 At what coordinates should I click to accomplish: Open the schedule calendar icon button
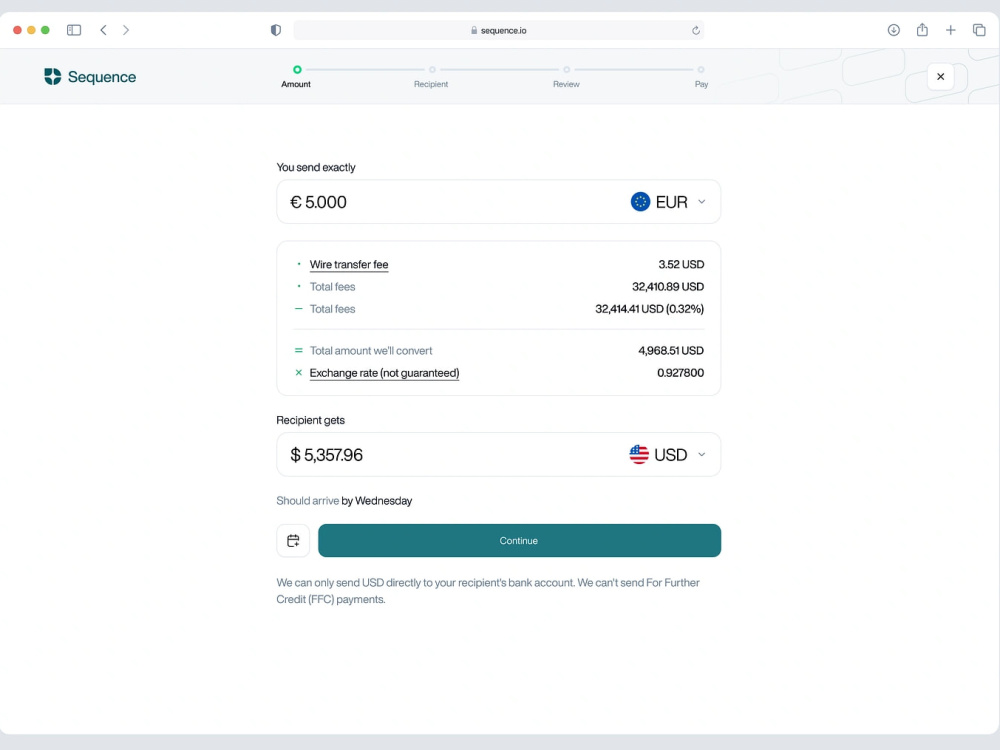click(293, 540)
